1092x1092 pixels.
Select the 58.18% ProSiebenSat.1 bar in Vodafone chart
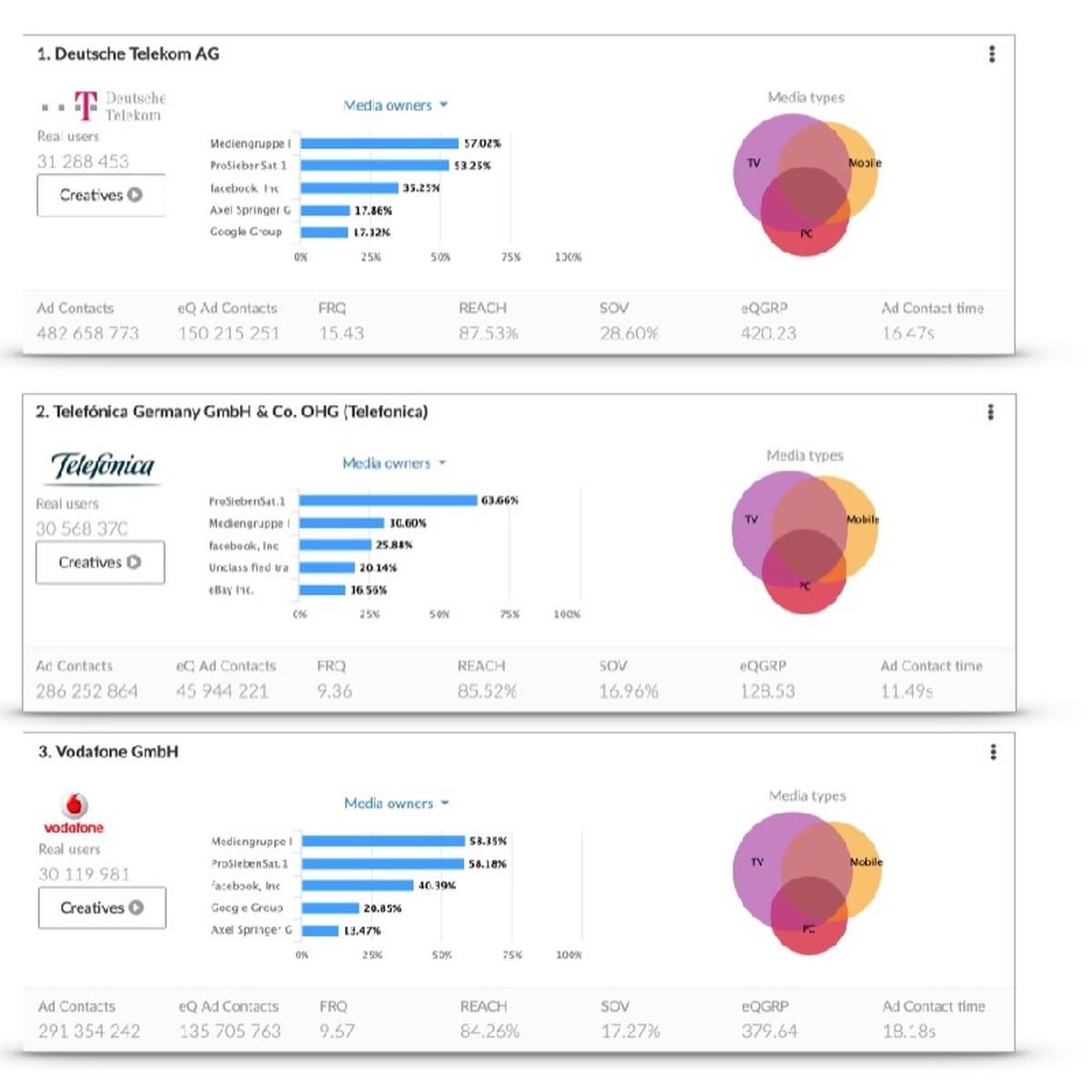[x=383, y=864]
